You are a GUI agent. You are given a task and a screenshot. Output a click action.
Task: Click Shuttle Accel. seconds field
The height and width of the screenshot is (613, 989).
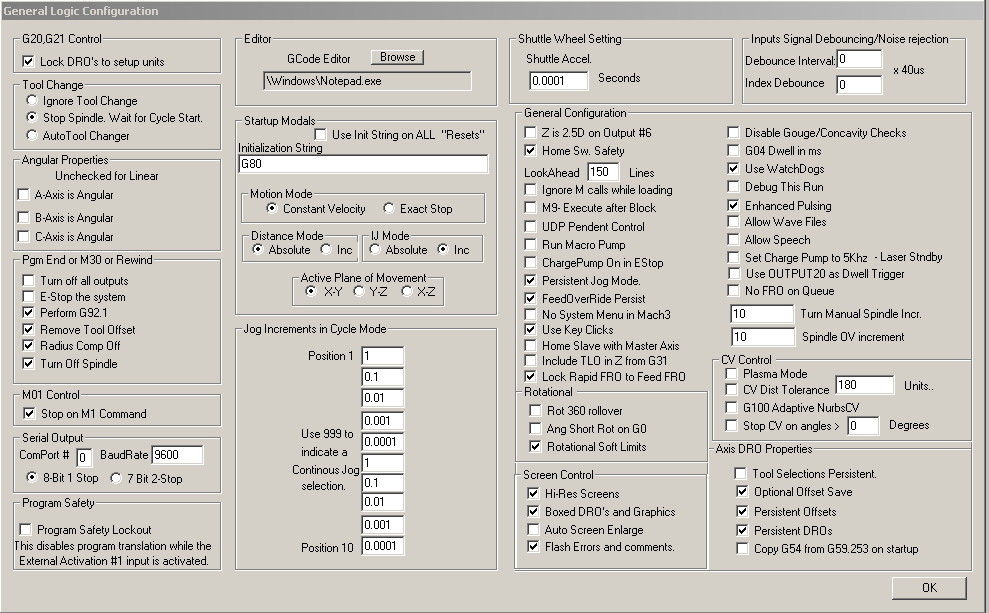(558, 80)
